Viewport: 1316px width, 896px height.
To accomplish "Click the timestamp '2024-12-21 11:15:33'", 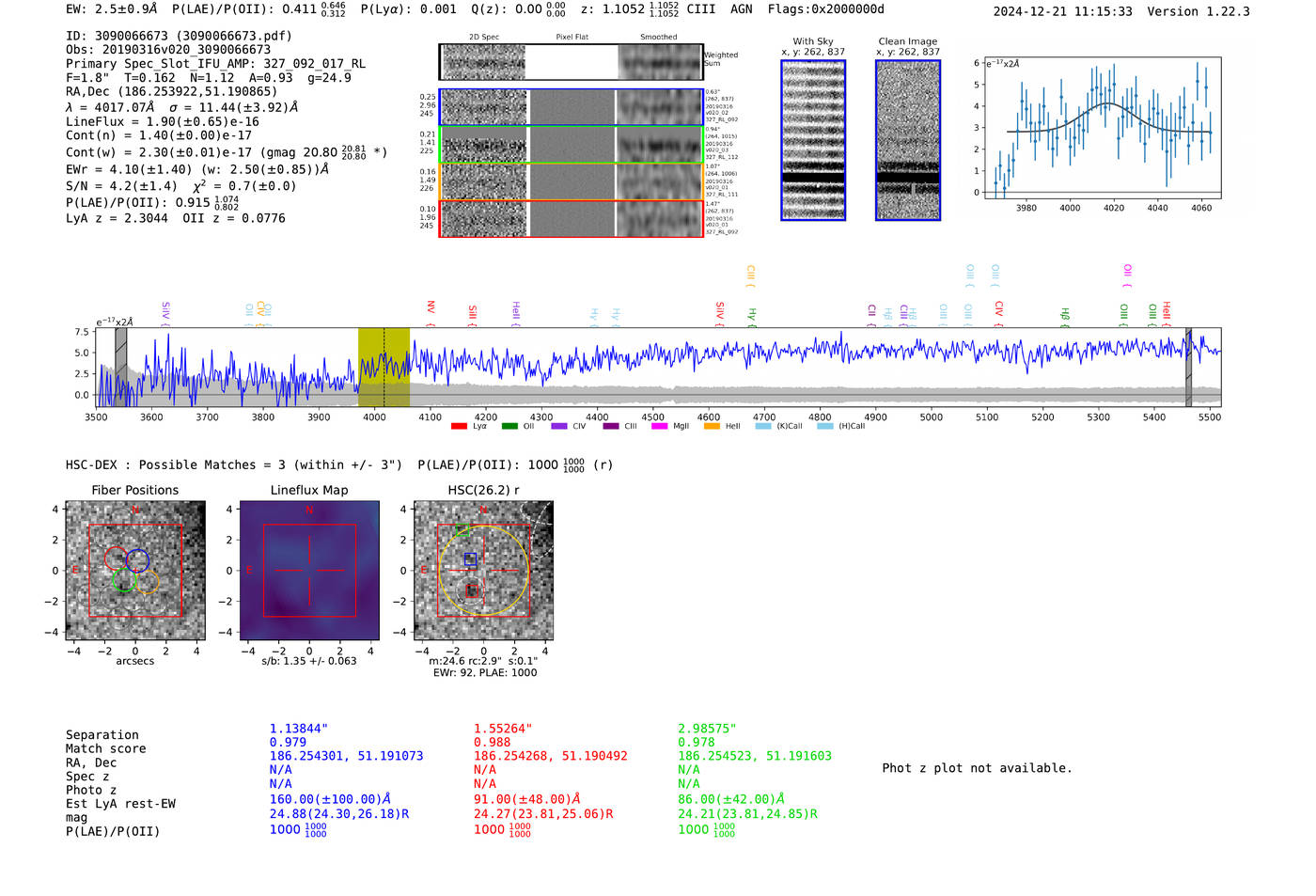I will coord(1062,11).
